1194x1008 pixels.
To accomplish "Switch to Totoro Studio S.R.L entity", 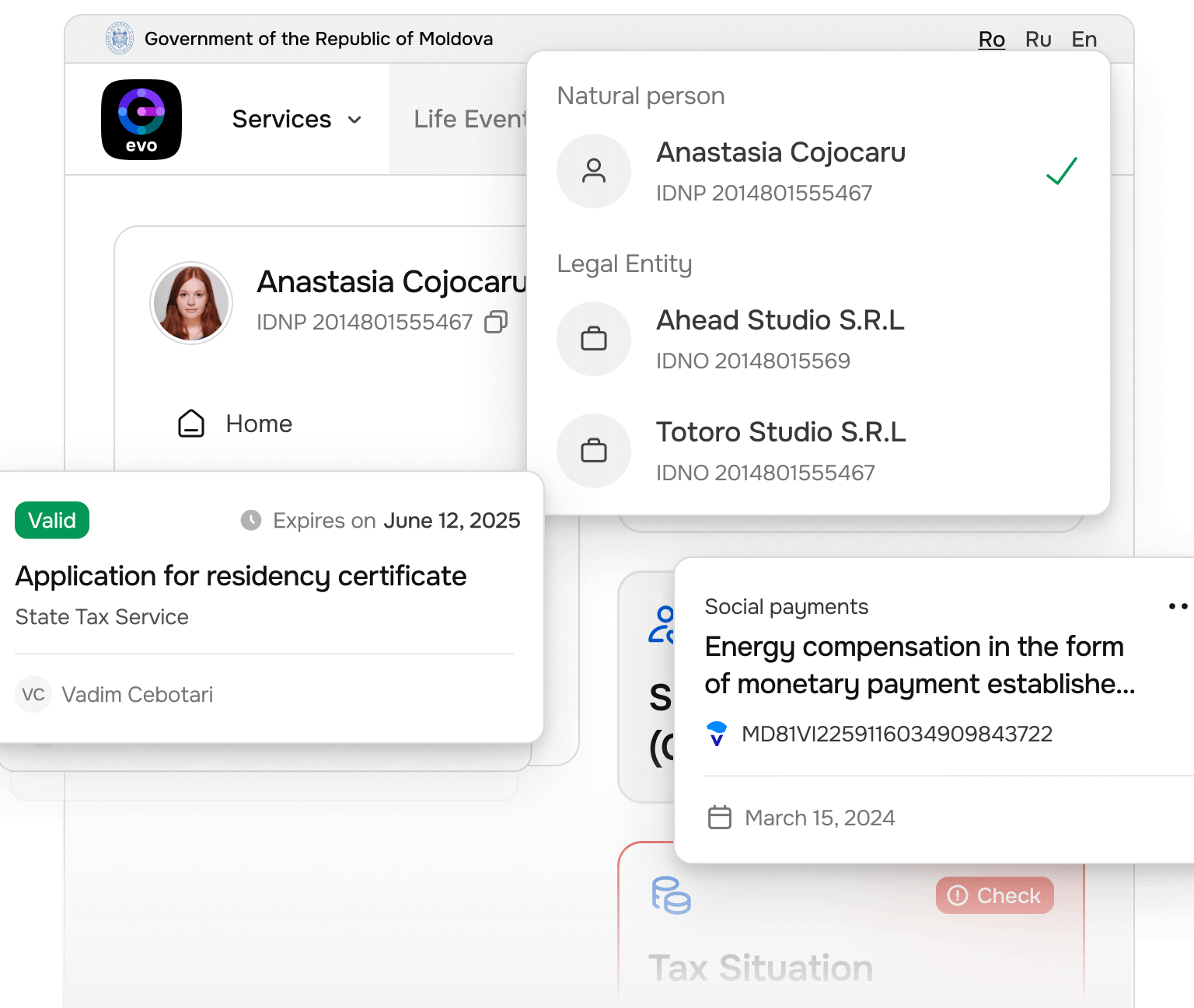I will point(780,451).
